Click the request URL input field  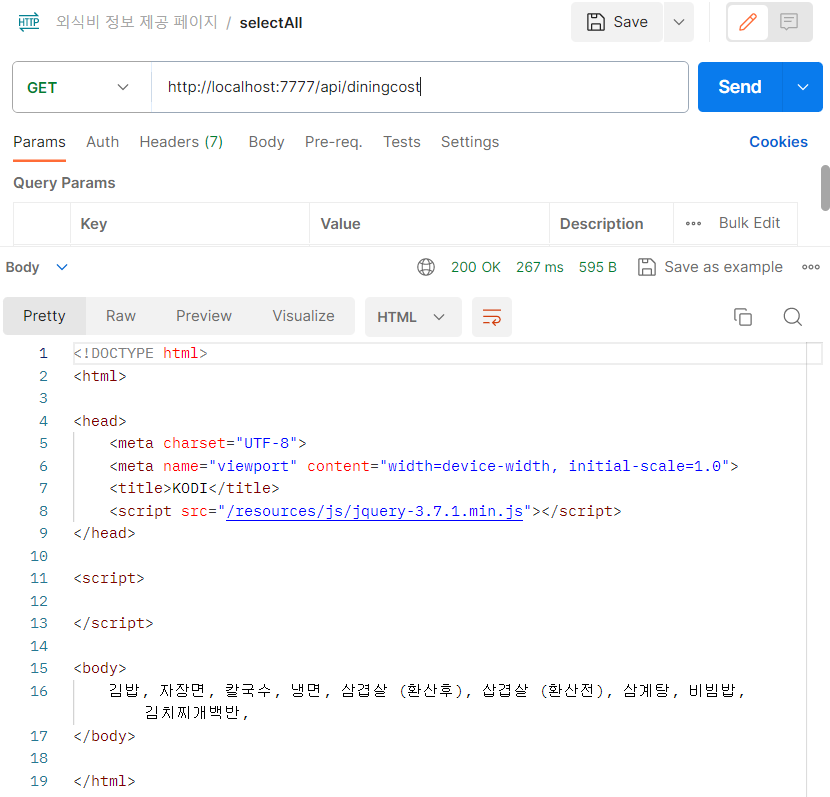(x=419, y=87)
